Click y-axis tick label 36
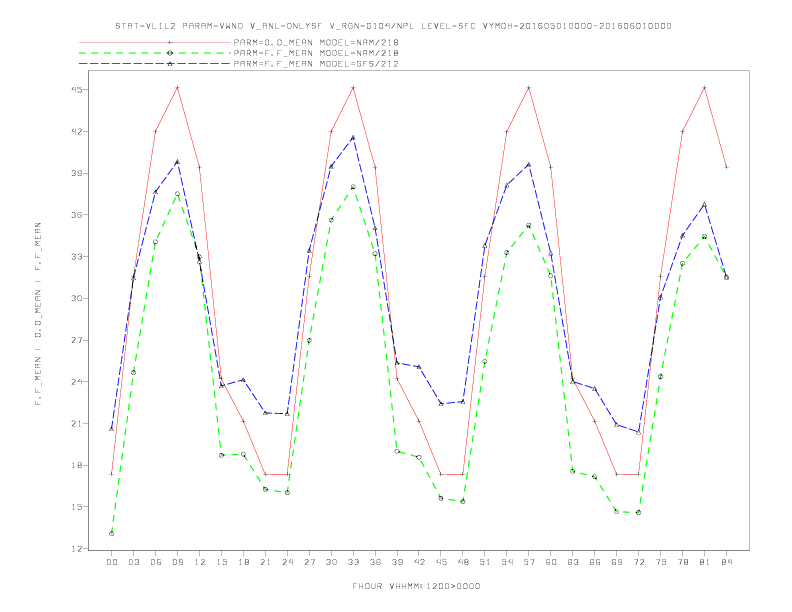This screenshot has height=612, width=792. pos(76,215)
